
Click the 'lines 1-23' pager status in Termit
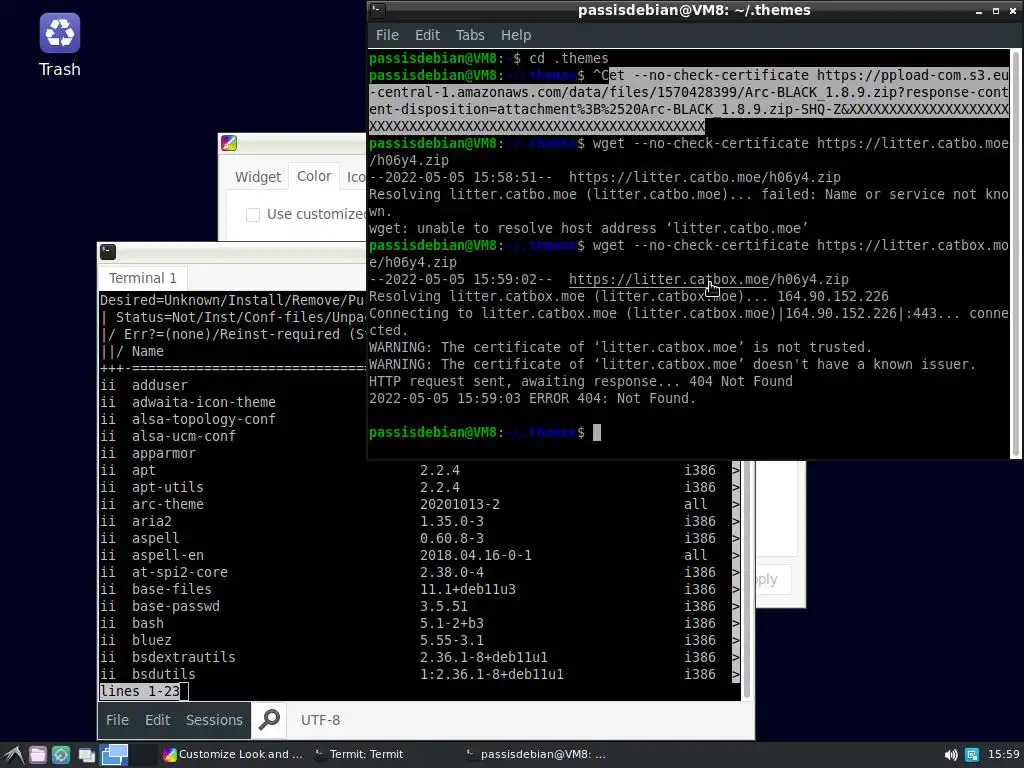tap(140, 692)
